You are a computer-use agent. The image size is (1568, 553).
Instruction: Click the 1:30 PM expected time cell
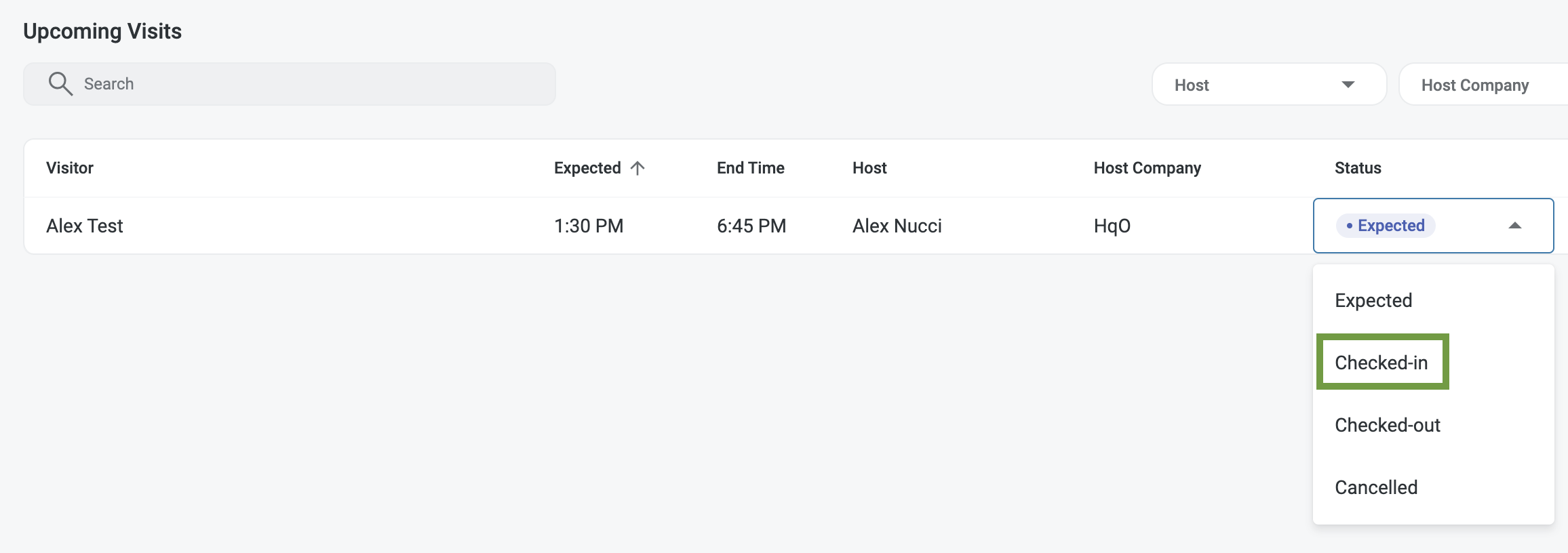click(x=589, y=226)
